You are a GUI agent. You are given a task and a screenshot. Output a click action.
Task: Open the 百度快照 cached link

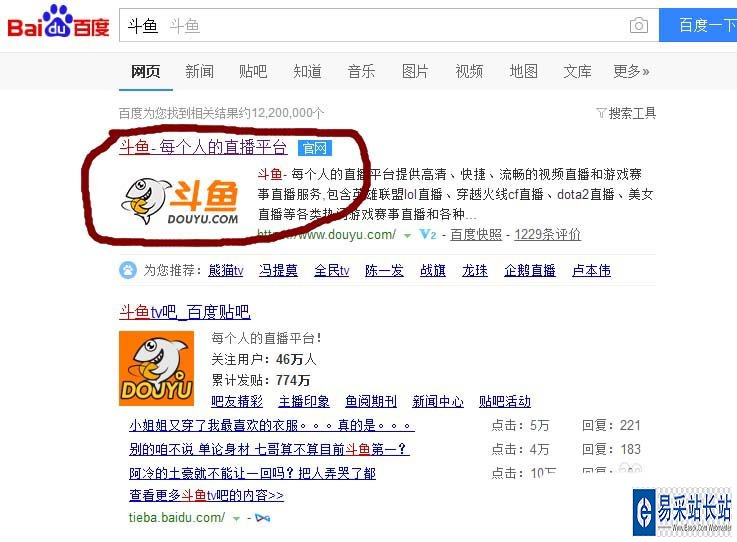point(476,234)
